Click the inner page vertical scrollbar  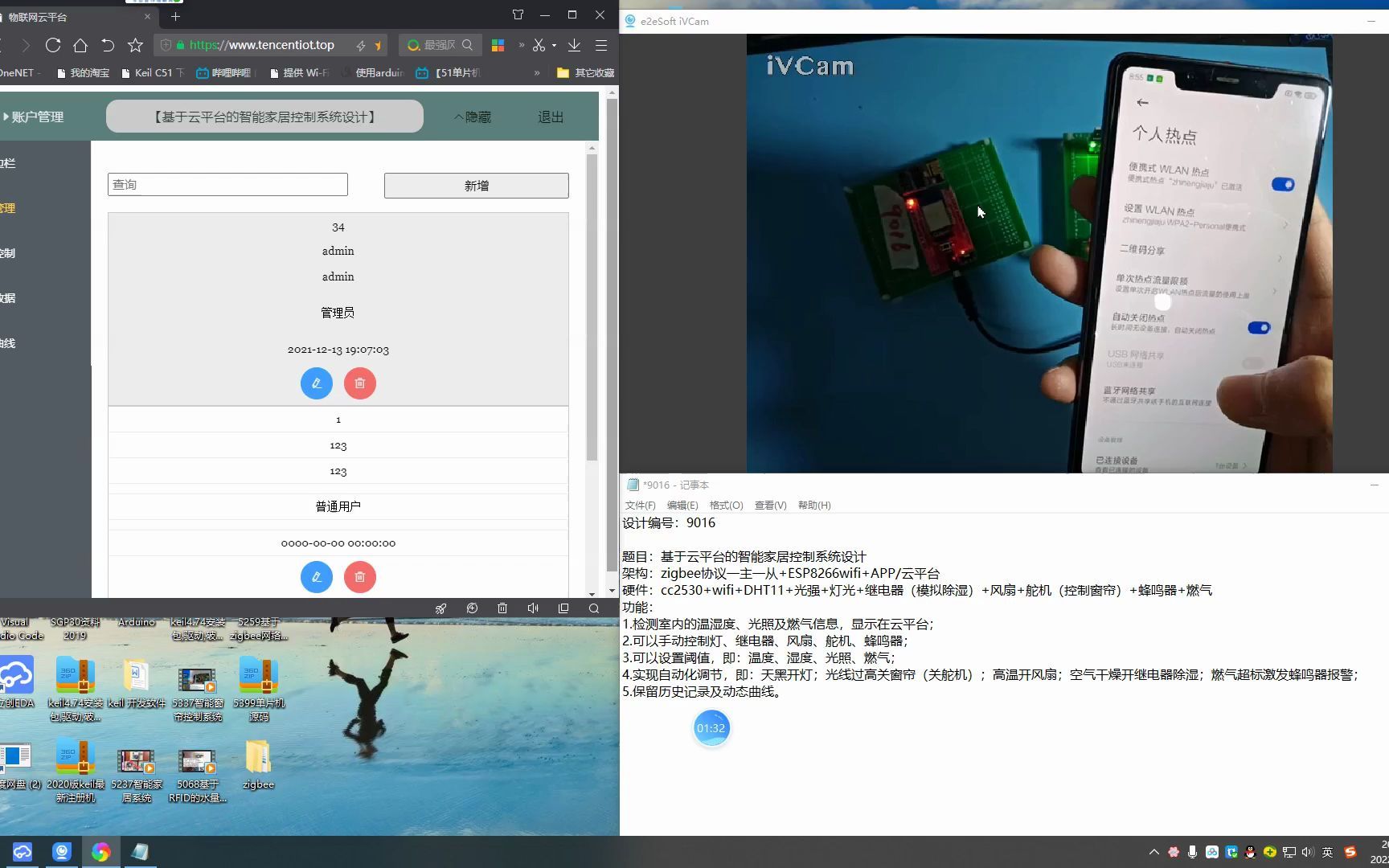tap(592, 308)
